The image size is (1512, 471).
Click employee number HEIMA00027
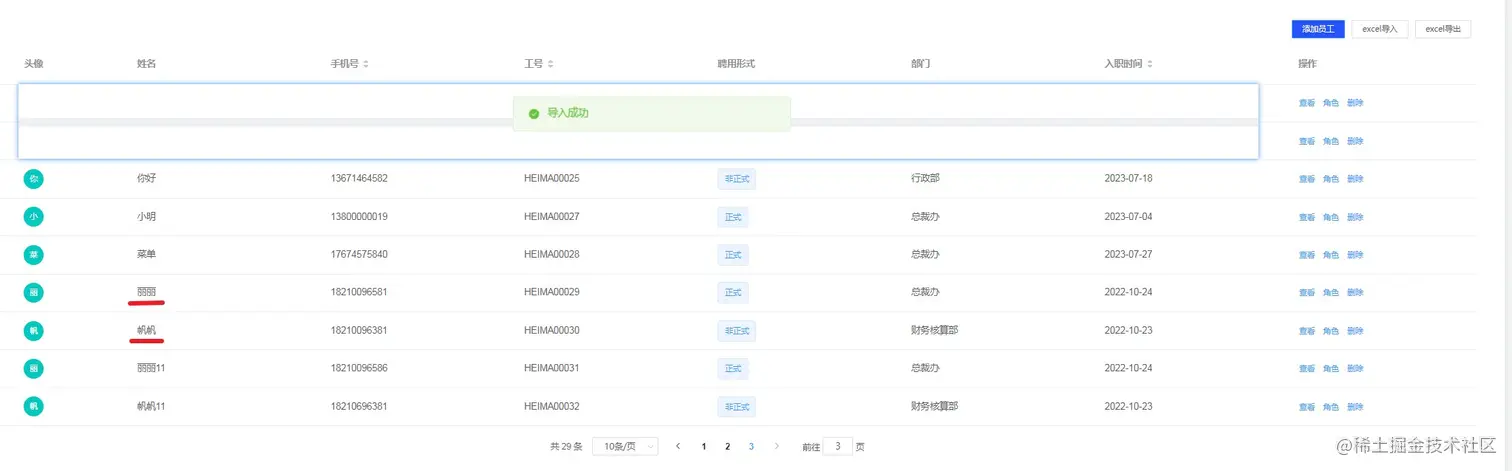[552, 217]
